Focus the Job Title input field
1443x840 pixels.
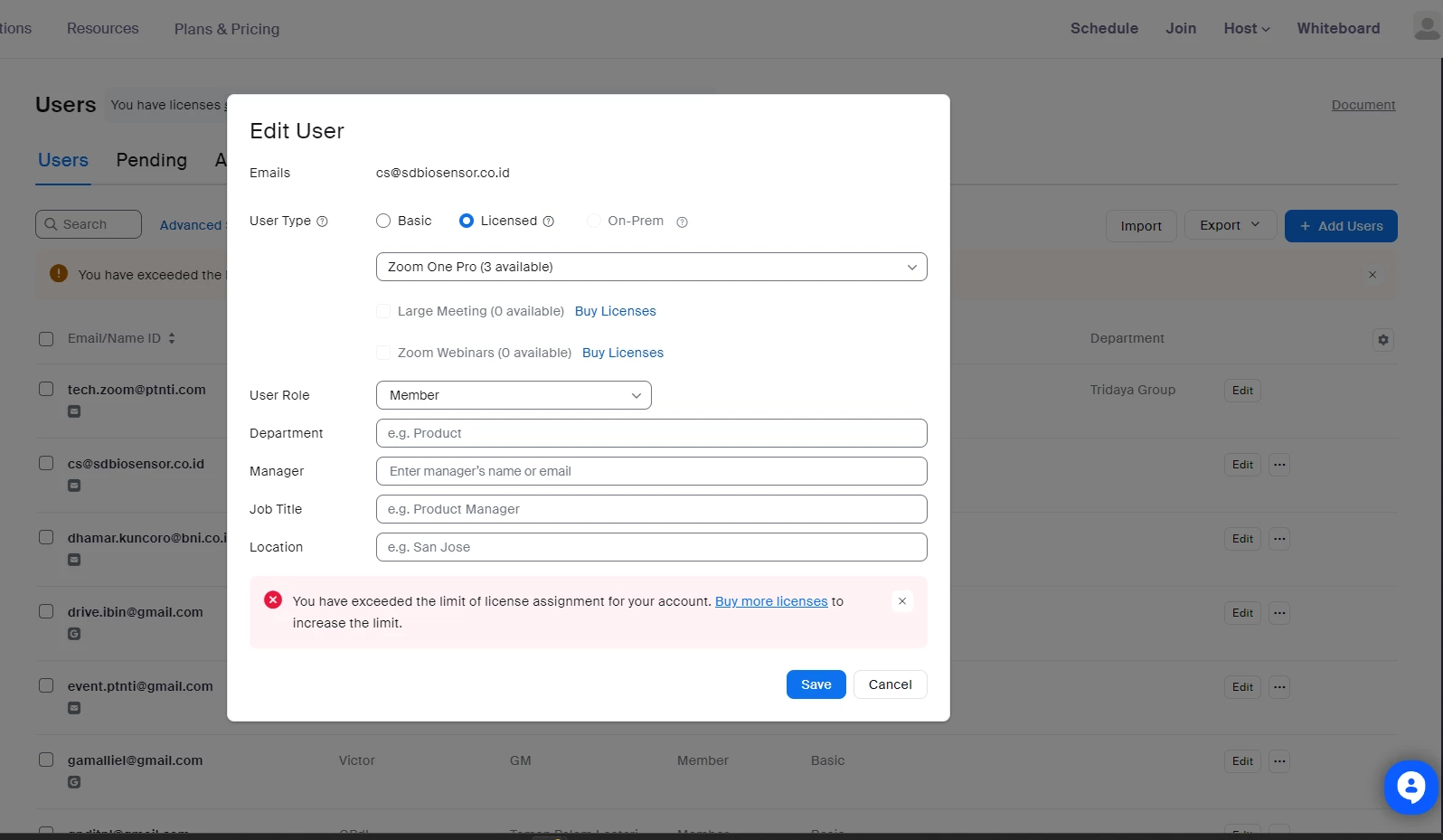click(x=651, y=509)
